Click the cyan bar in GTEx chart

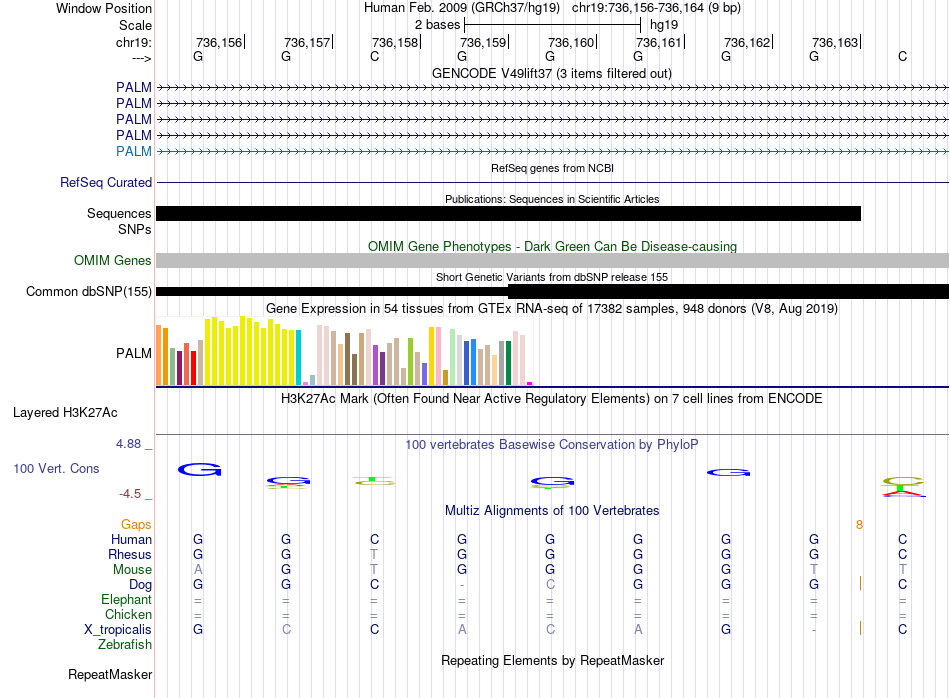point(298,357)
